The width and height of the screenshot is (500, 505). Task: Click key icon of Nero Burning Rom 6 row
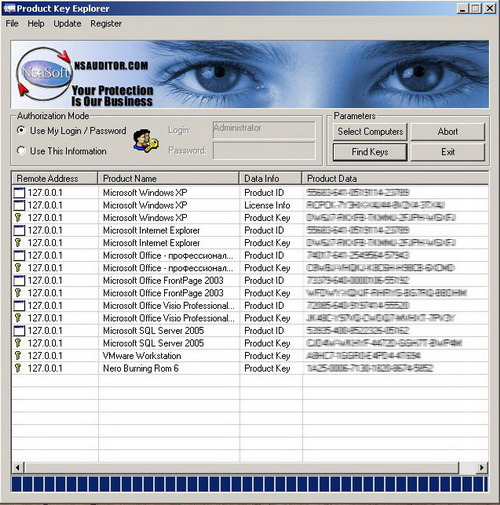[18, 368]
